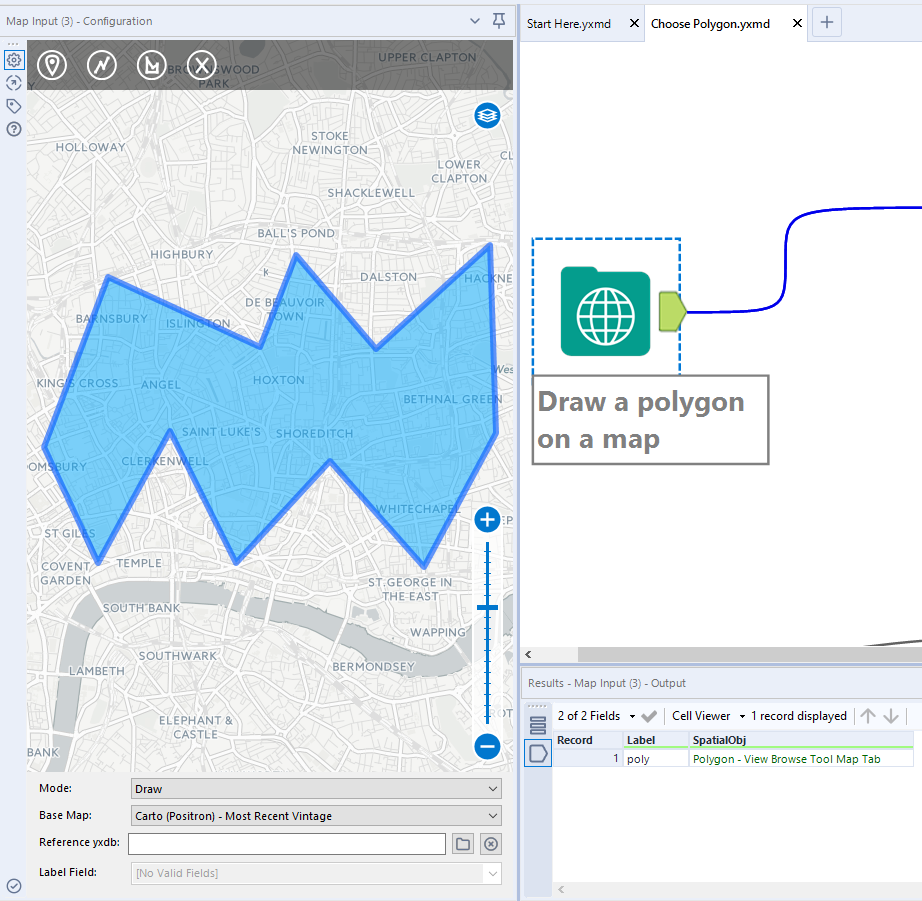Image resolution: width=922 pixels, height=901 pixels.
Task: Expand the Mode dropdown showing Draw
Action: pos(316,789)
